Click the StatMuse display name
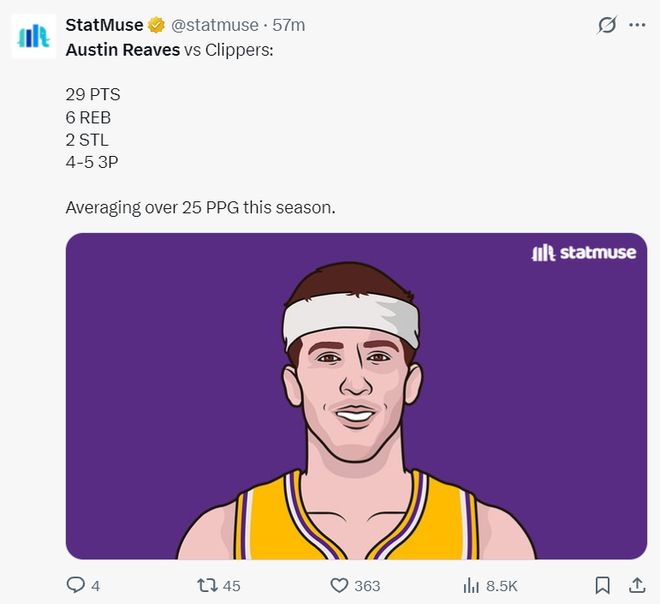Image resolution: width=660 pixels, height=604 pixels. 104,25
